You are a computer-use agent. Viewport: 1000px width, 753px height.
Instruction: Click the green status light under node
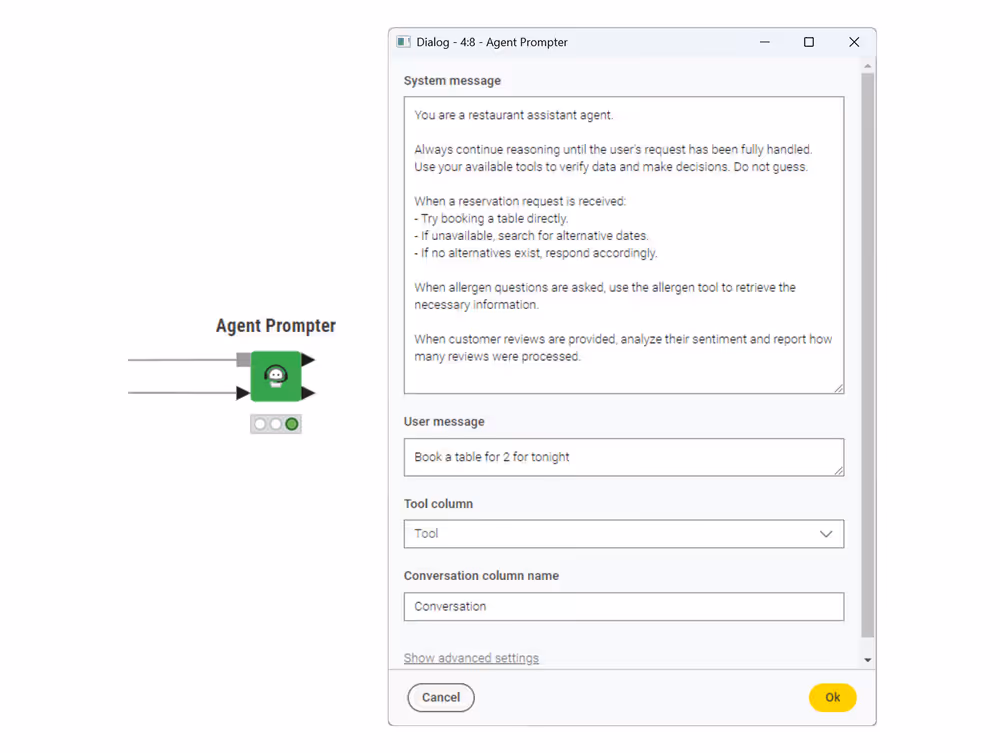292,424
